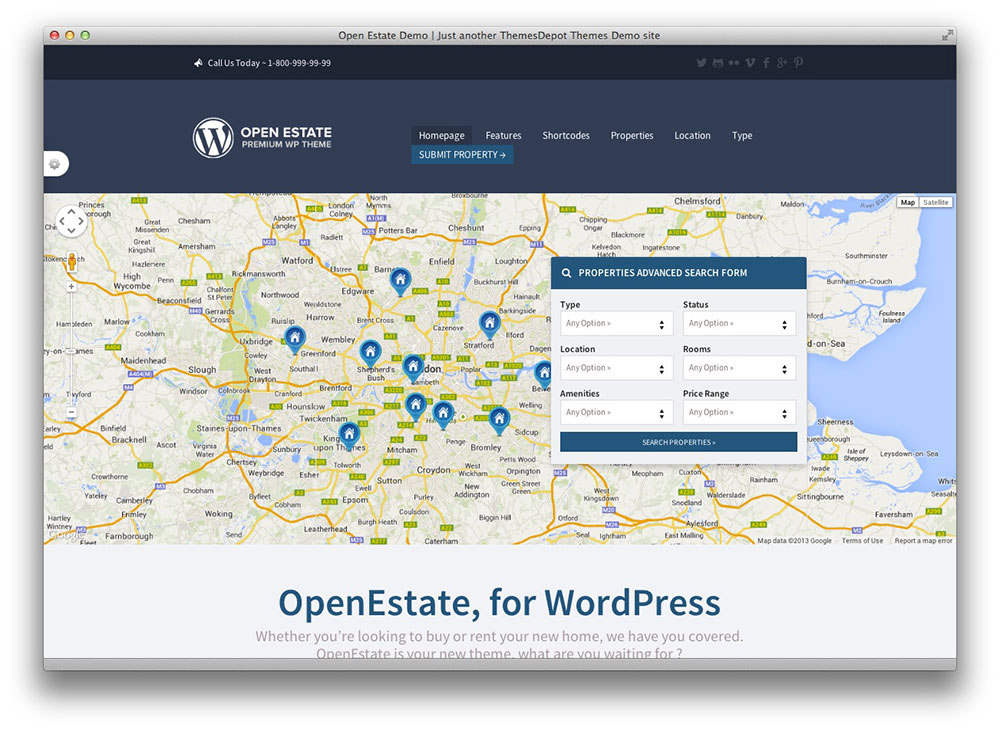Image resolution: width=1000 pixels, height=731 pixels.
Task: Select the house marker near Uxbridge
Action: click(294, 338)
